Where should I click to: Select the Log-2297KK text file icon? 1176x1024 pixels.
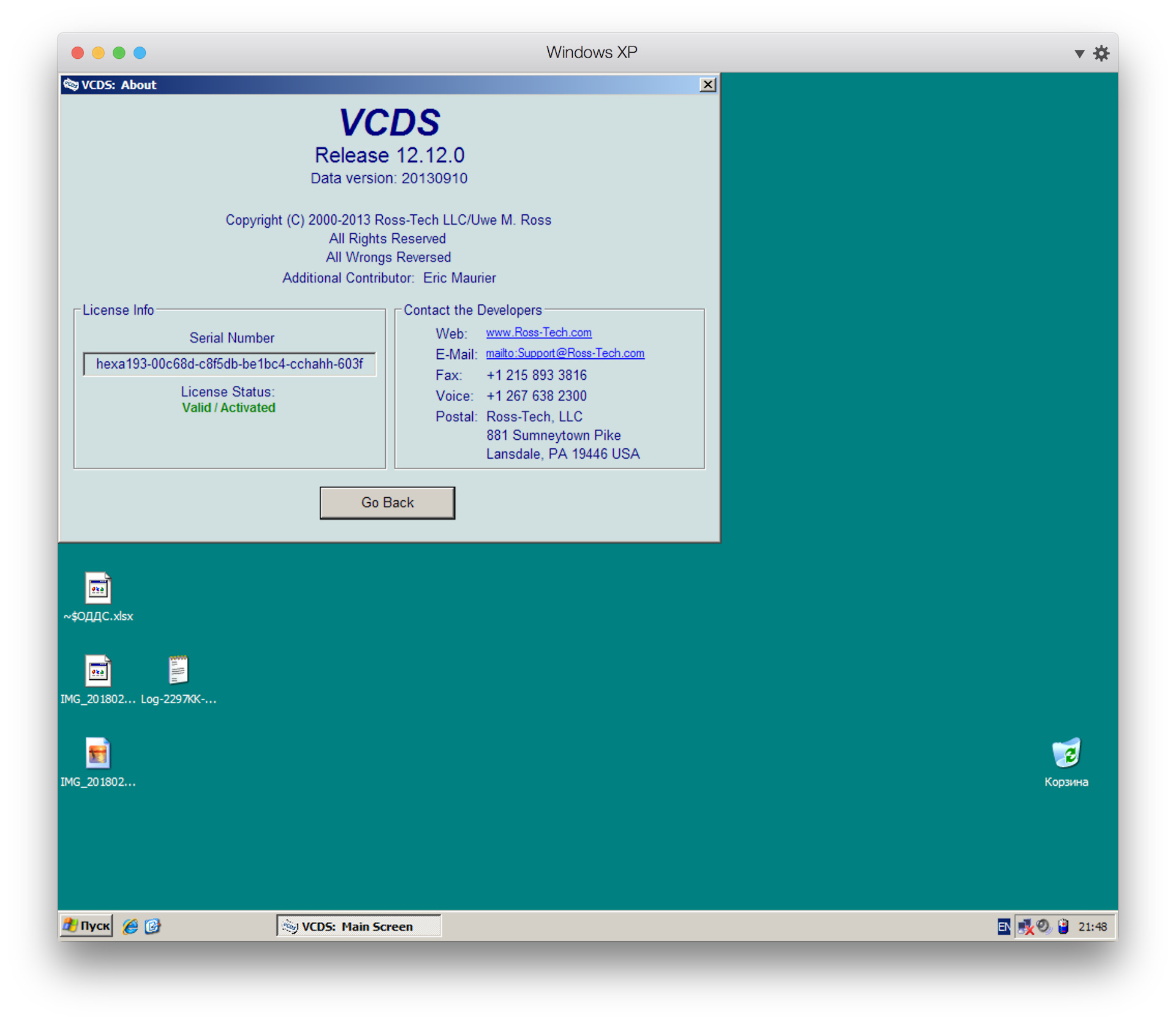click(178, 680)
